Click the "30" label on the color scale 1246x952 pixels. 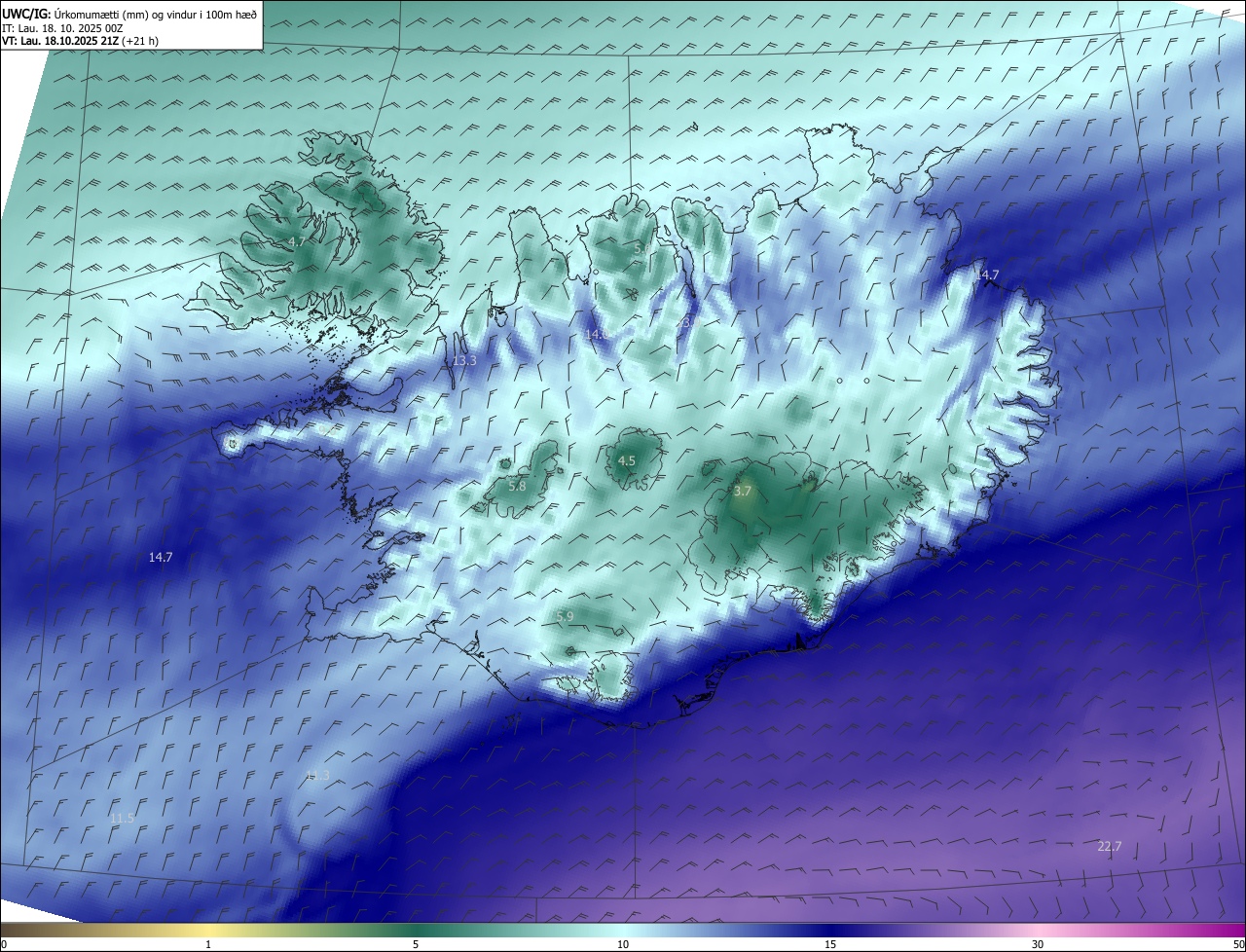1038,945
